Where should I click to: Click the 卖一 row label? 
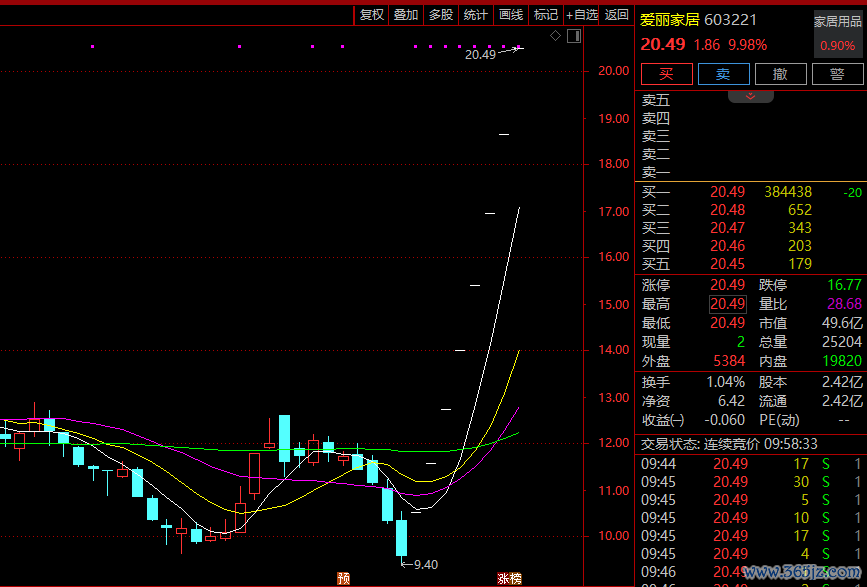656,172
